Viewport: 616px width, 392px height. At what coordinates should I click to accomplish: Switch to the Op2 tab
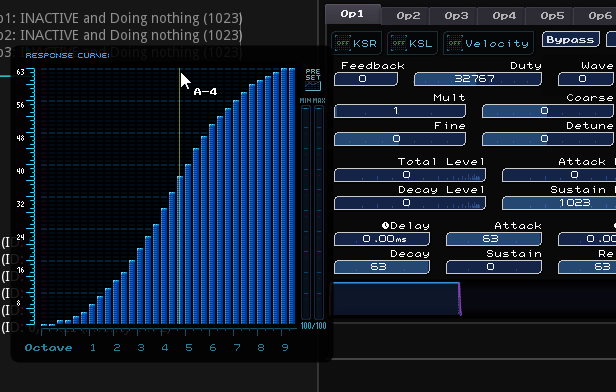click(408, 16)
